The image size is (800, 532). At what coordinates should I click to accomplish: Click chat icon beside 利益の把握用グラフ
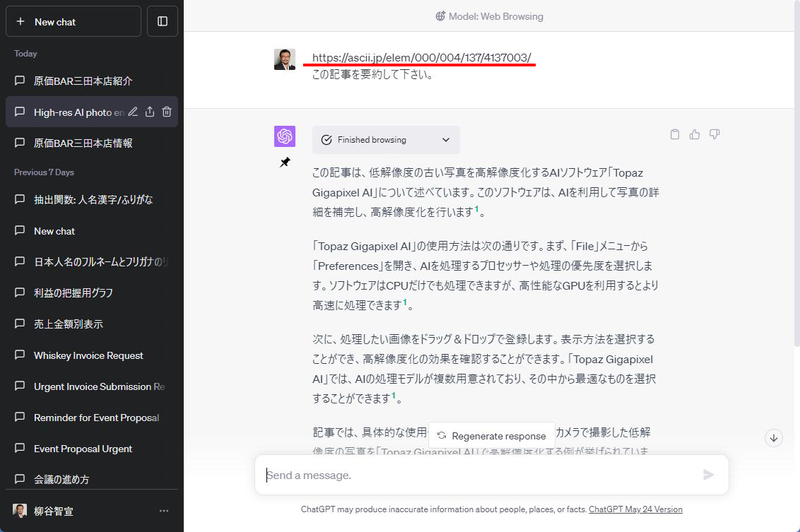pyautogui.click(x=19, y=292)
